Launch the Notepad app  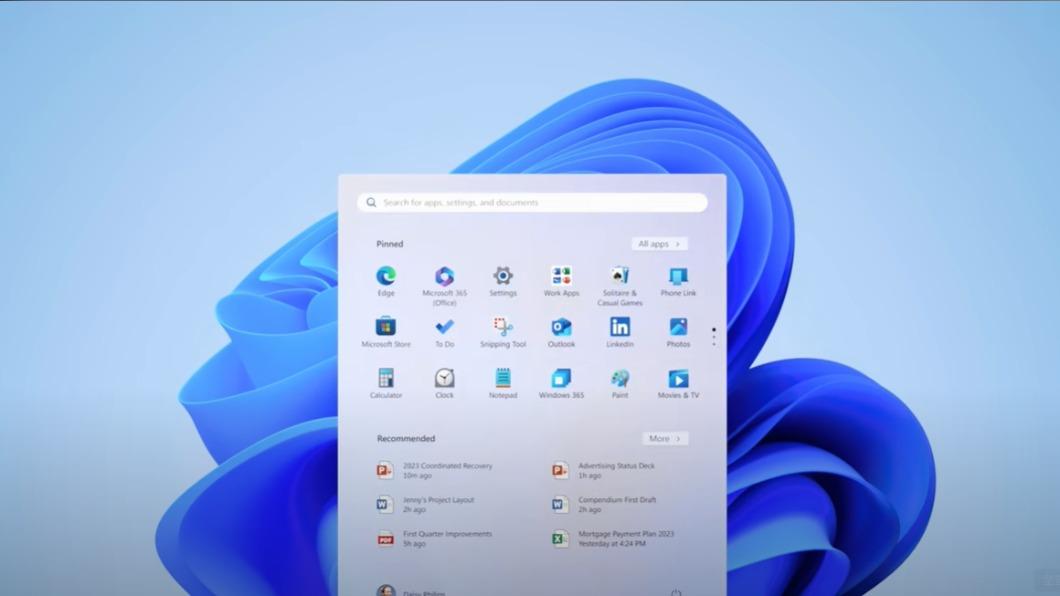[503, 383]
